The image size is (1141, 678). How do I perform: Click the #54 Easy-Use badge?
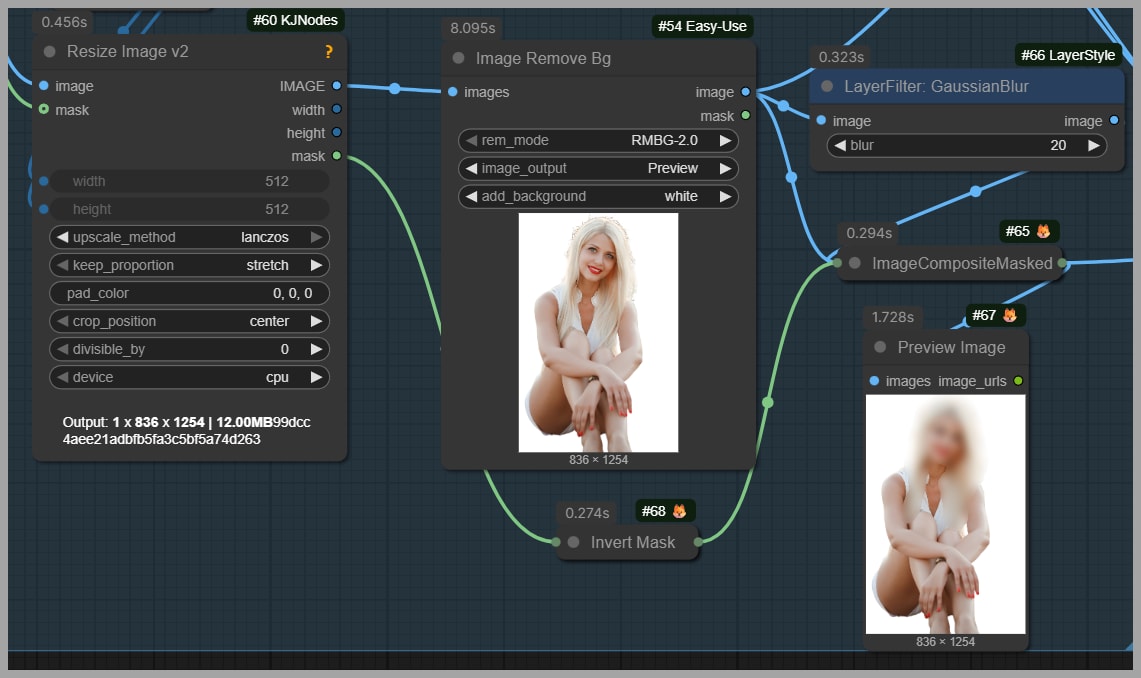tap(703, 26)
